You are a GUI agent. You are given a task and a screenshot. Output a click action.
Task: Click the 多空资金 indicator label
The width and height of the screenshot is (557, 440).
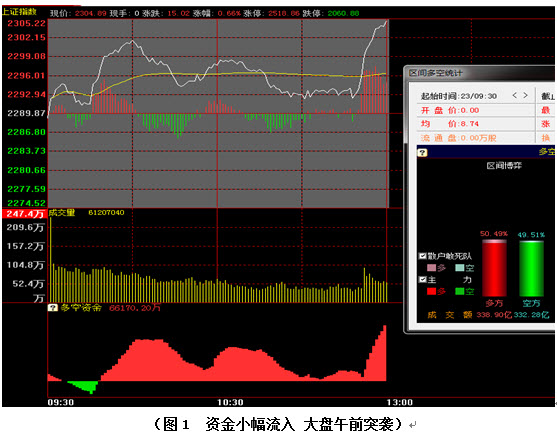point(81,308)
